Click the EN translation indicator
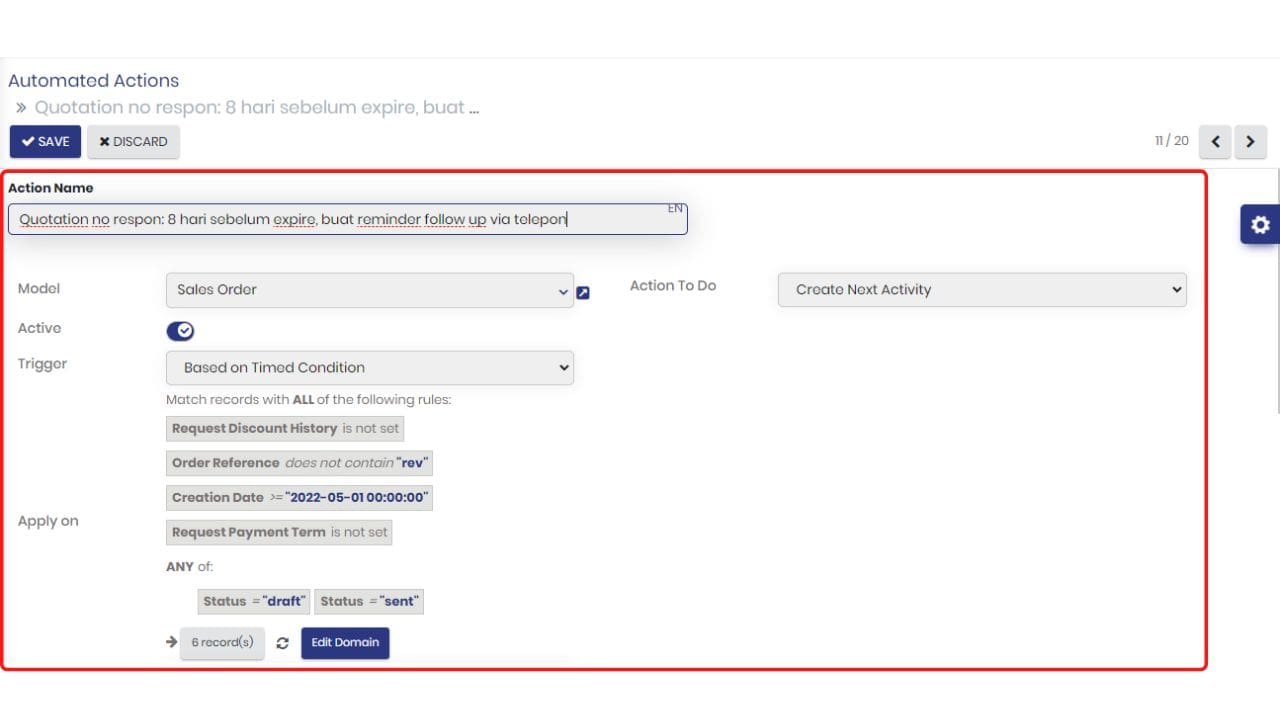Image resolution: width=1280 pixels, height=720 pixels. pyautogui.click(x=676, y=208)
